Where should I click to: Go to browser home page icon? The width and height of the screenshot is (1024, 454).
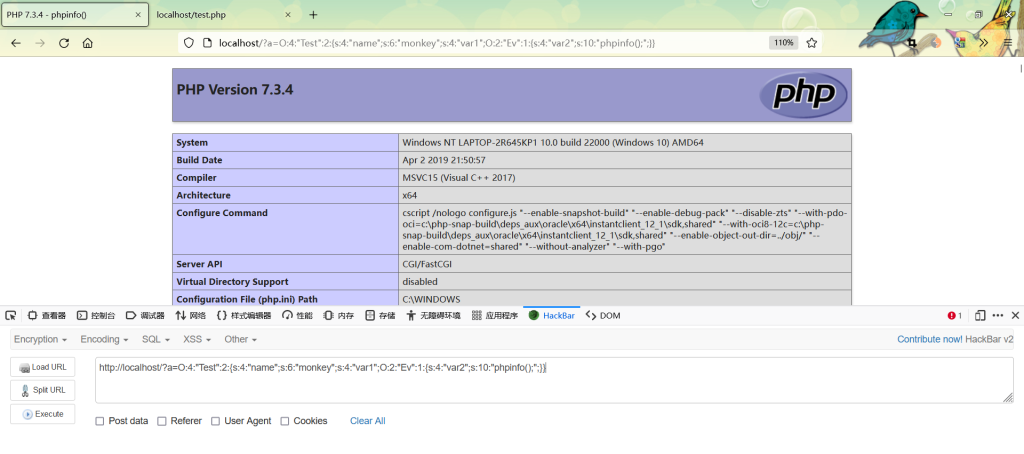click(x=88, y=43)
